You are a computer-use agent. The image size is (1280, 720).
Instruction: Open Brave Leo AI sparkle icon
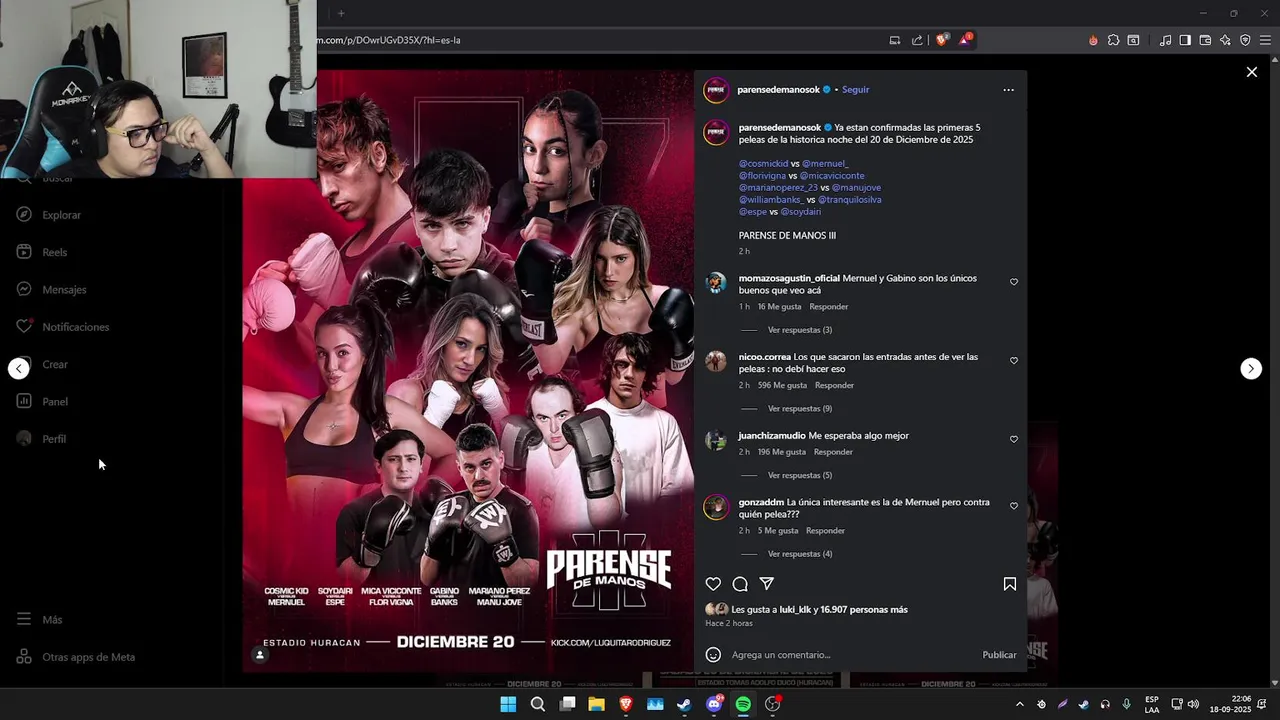tap(1225, 40)
